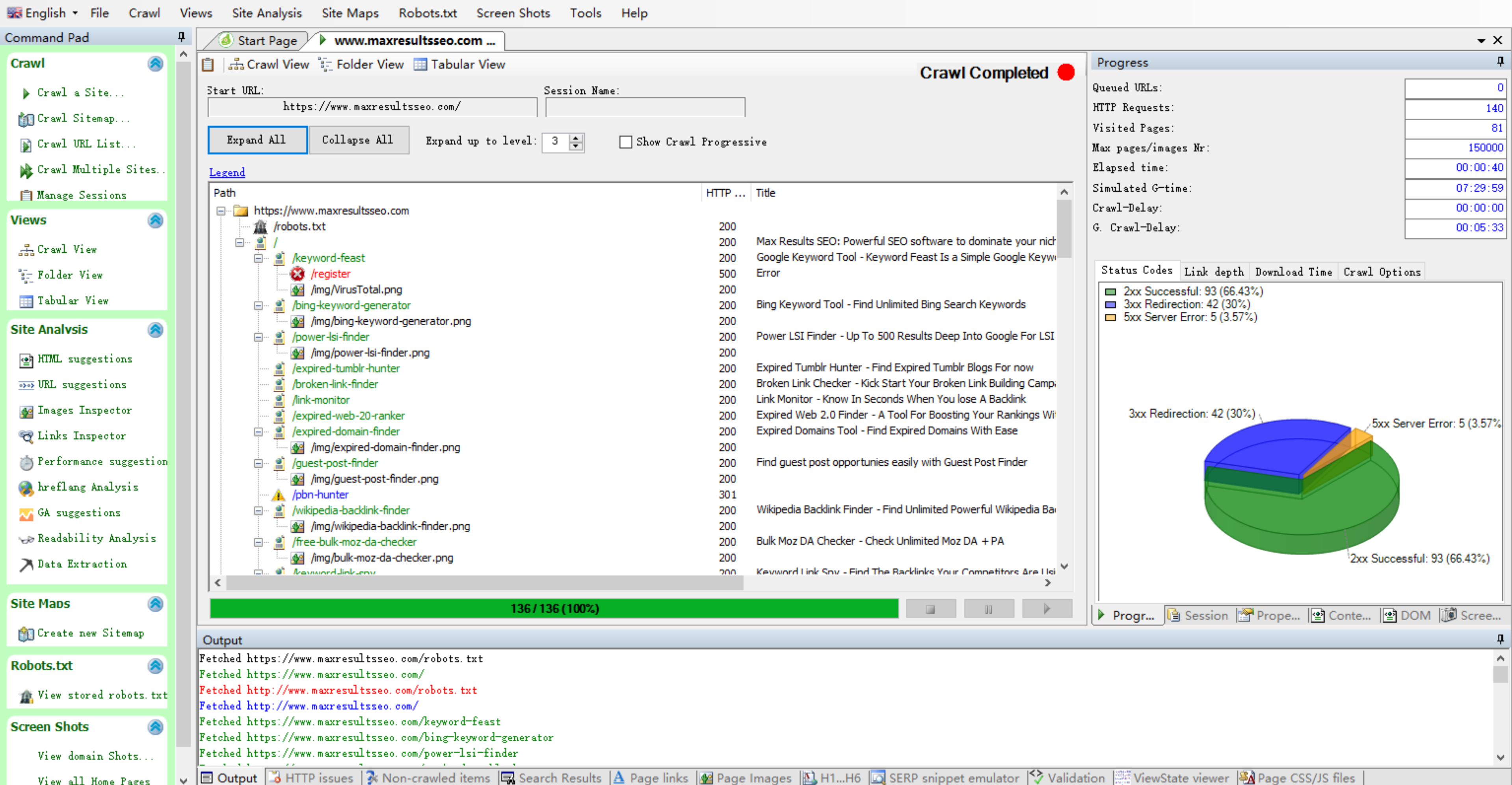Click the Create new Sitemap icon
Screen dimensions: 1512x785
(x=26, y=634)
